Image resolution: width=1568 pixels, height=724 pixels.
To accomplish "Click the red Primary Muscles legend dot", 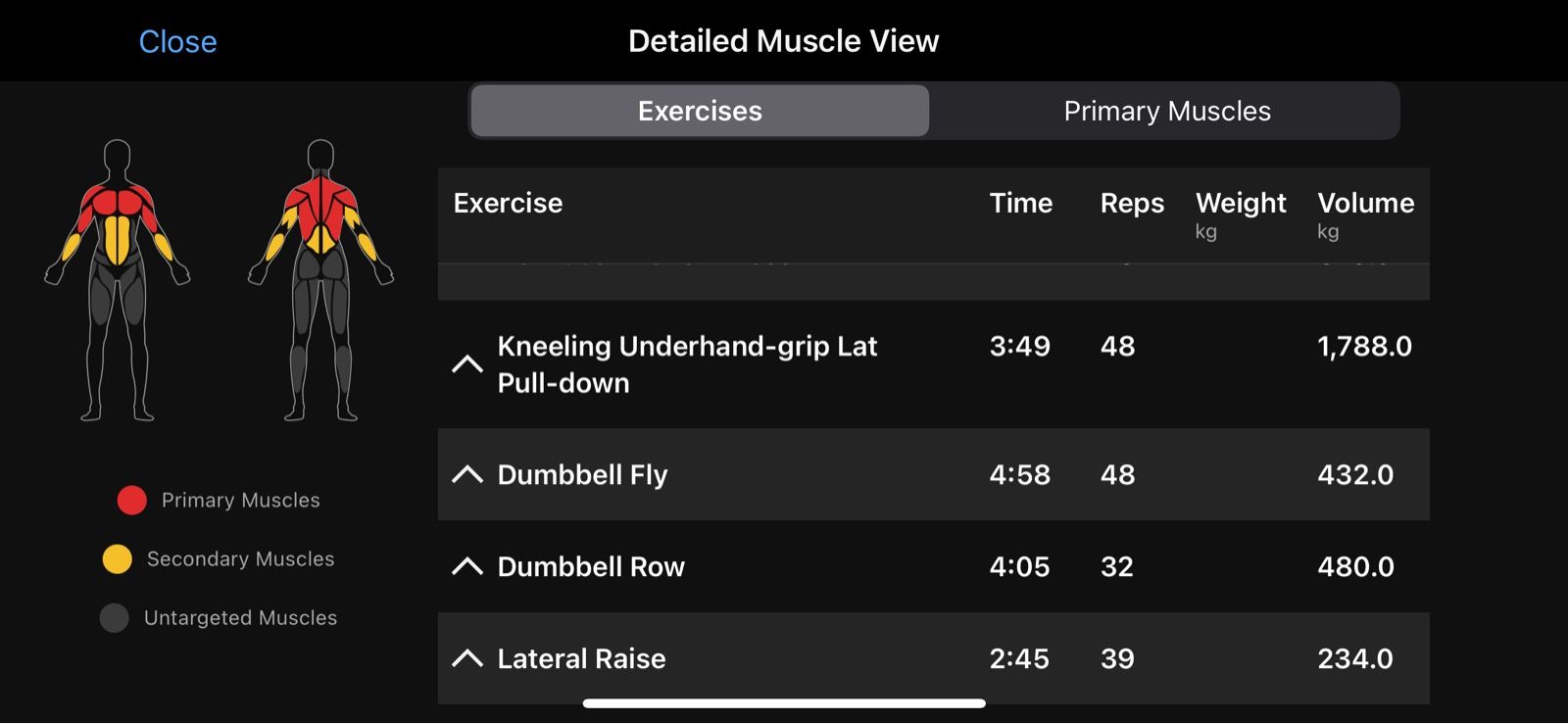I will (132, 501).
